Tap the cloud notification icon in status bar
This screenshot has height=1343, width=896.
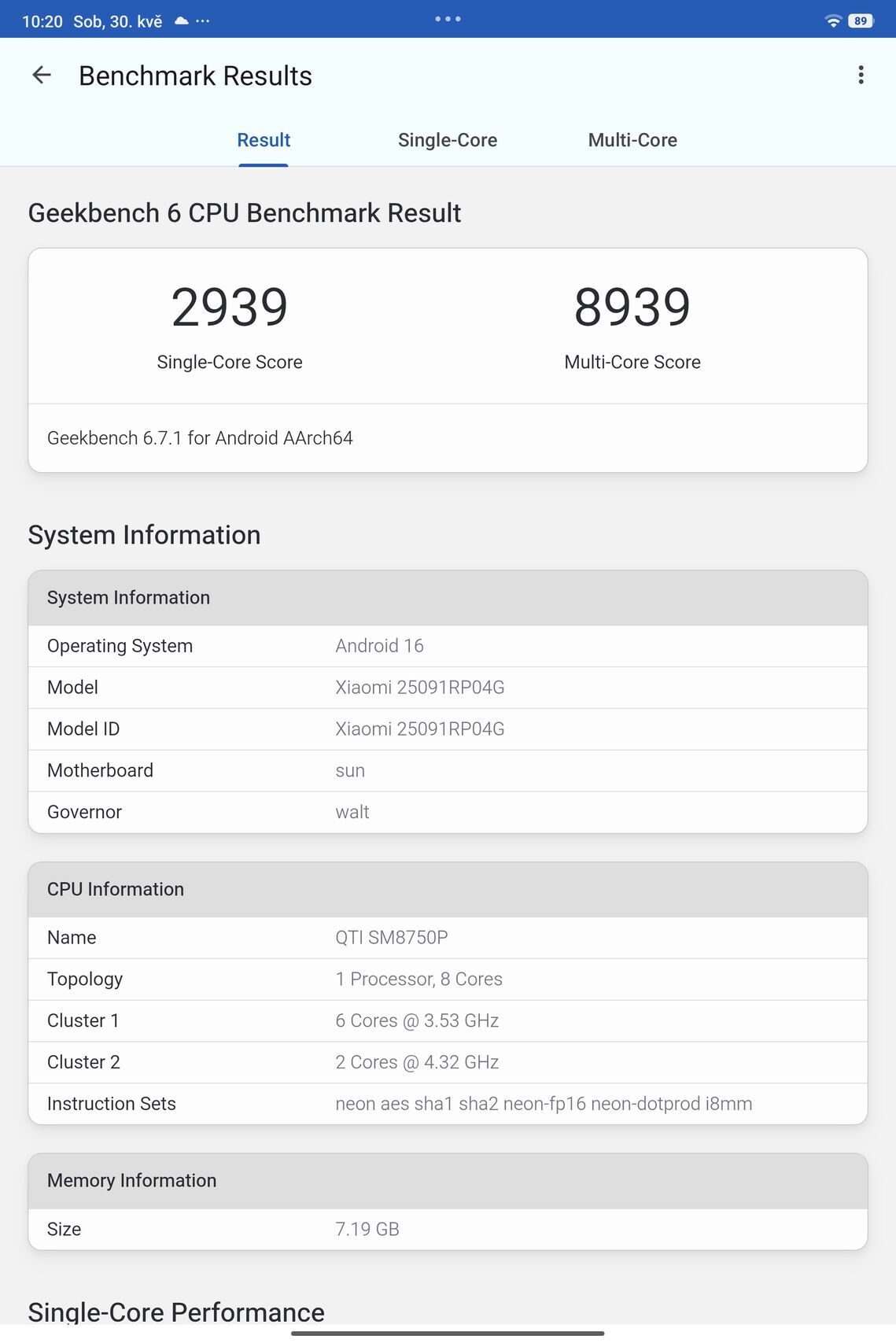tap(182, 21)
